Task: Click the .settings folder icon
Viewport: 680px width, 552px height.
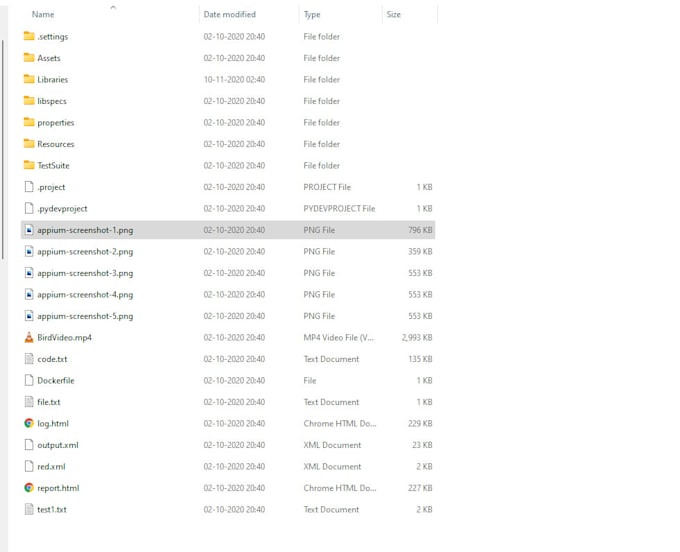Action: (x=29, y=36)
